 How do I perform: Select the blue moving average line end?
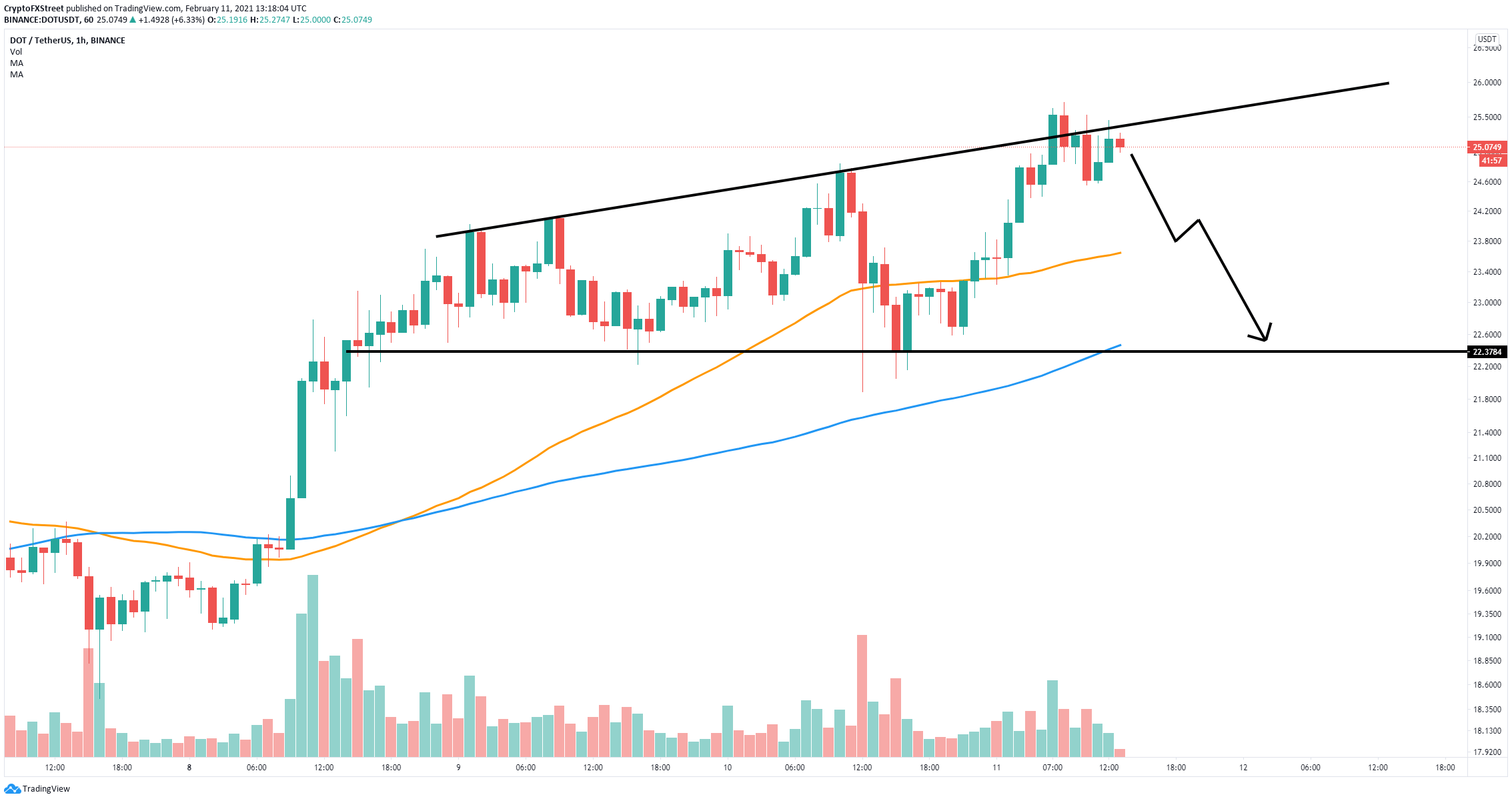[x=1118, y=346]
